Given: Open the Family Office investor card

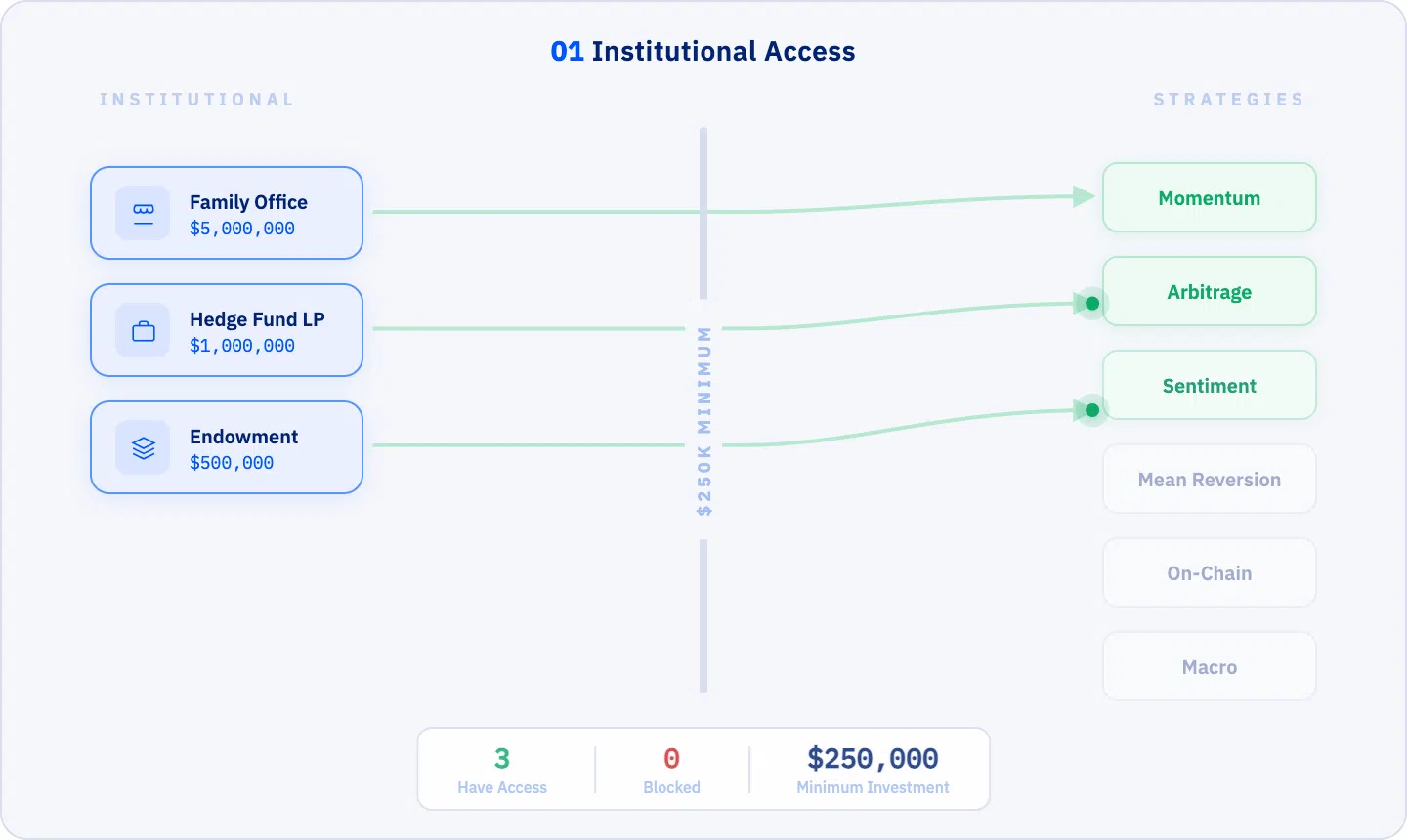Looking at the screenshot, I should click(227, 213).
